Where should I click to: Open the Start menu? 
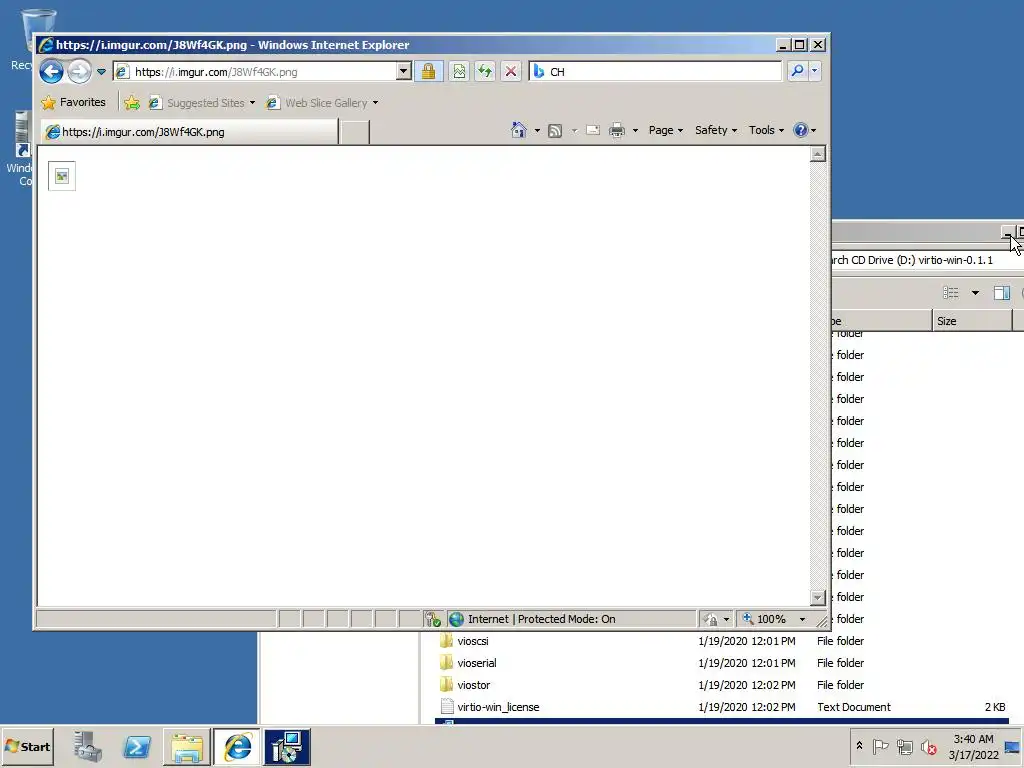click(27, 746)
